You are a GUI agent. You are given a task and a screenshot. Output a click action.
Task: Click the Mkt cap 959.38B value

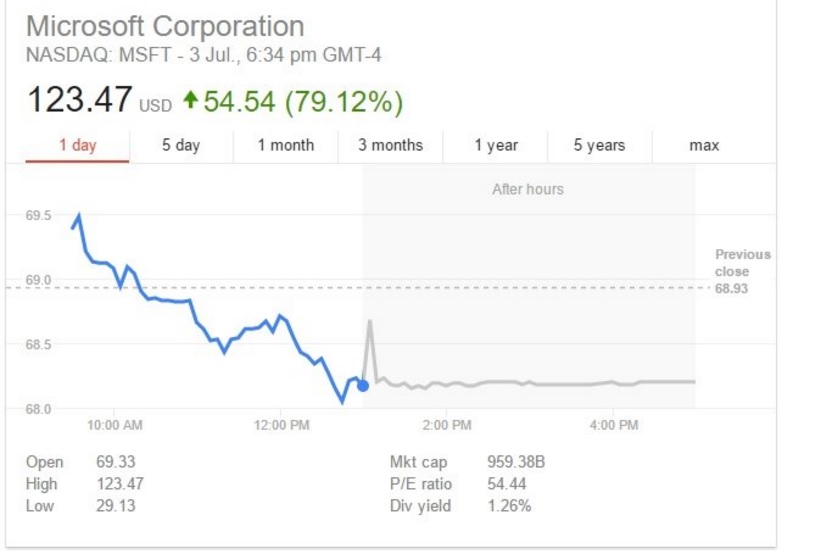pos(516,462)
